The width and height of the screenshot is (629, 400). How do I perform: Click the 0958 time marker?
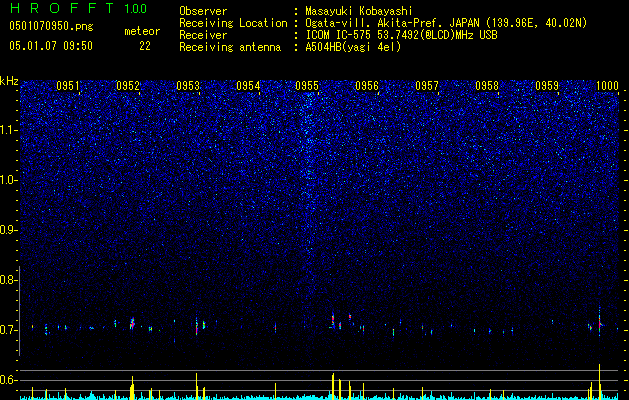click(487, 86)
